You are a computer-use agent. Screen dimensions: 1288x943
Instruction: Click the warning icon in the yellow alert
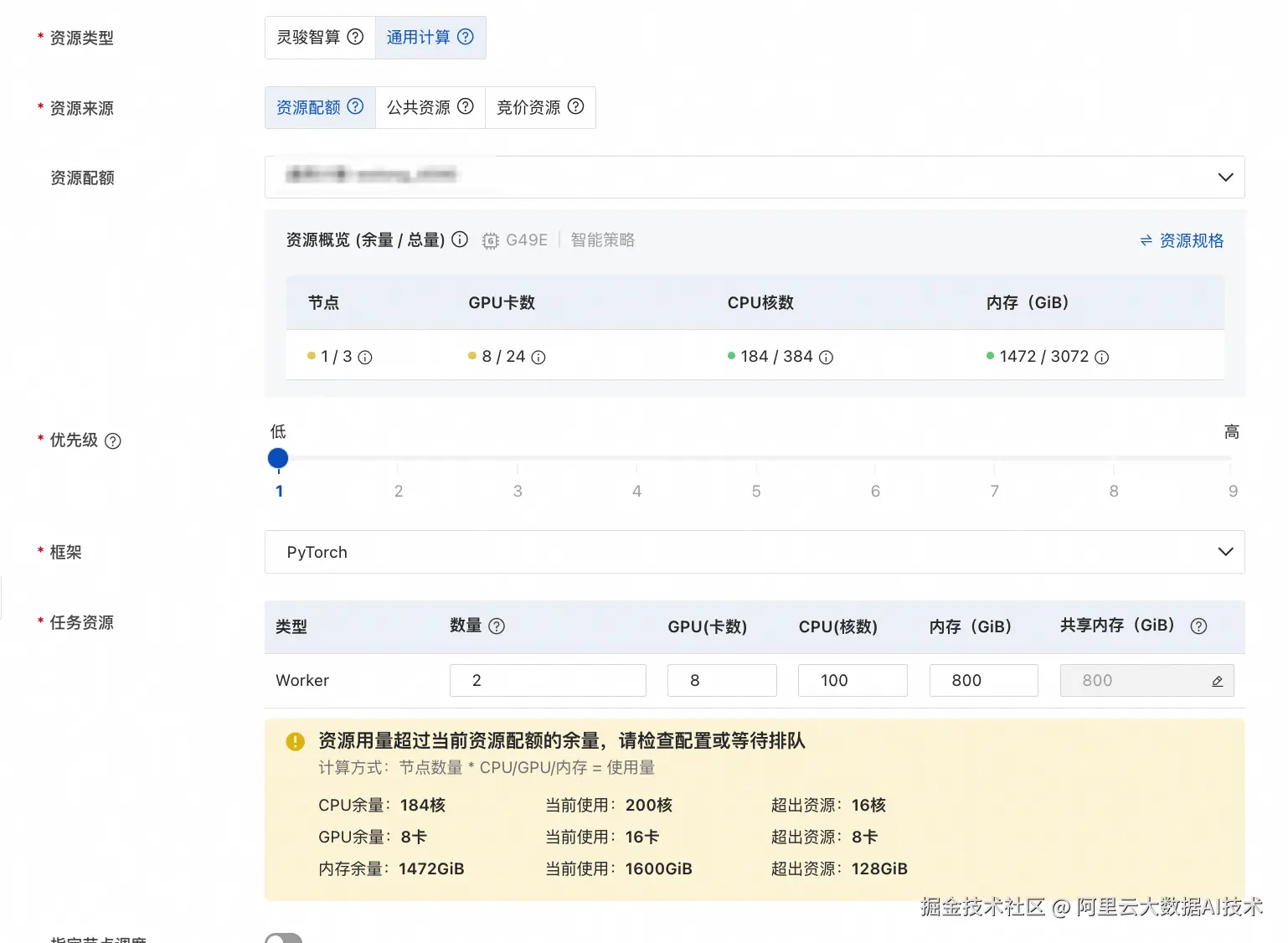click(x=294, y=741)
